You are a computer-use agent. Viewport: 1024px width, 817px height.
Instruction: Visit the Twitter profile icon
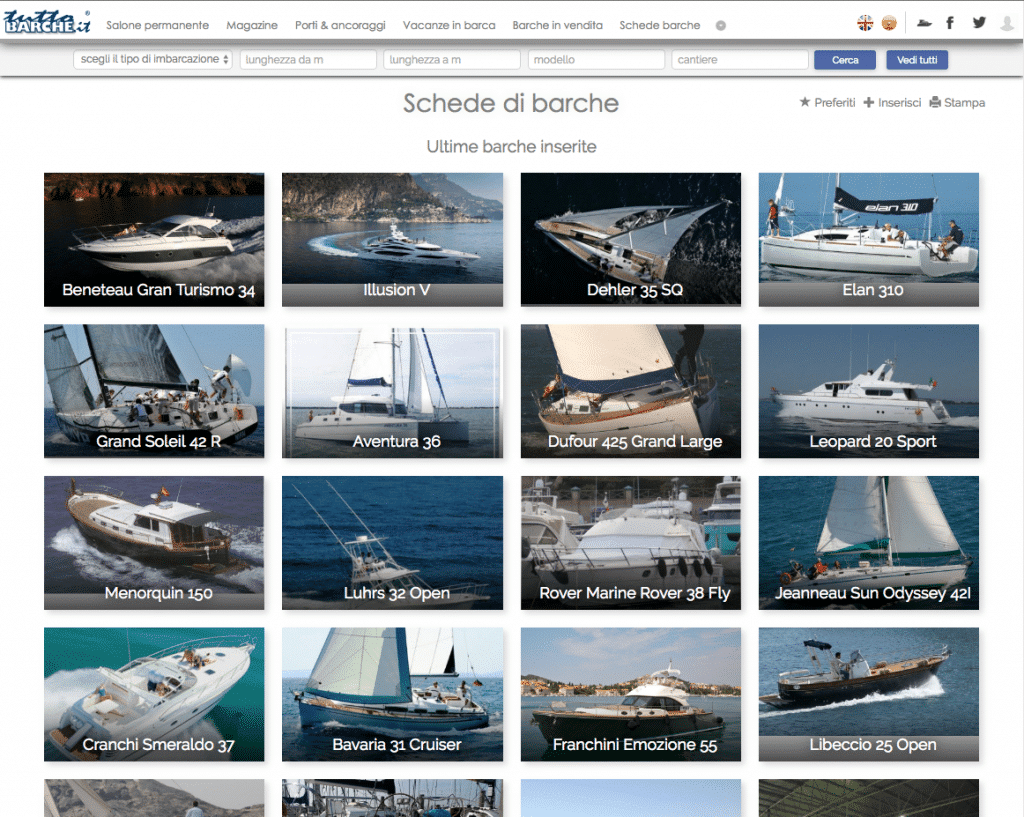979,23
